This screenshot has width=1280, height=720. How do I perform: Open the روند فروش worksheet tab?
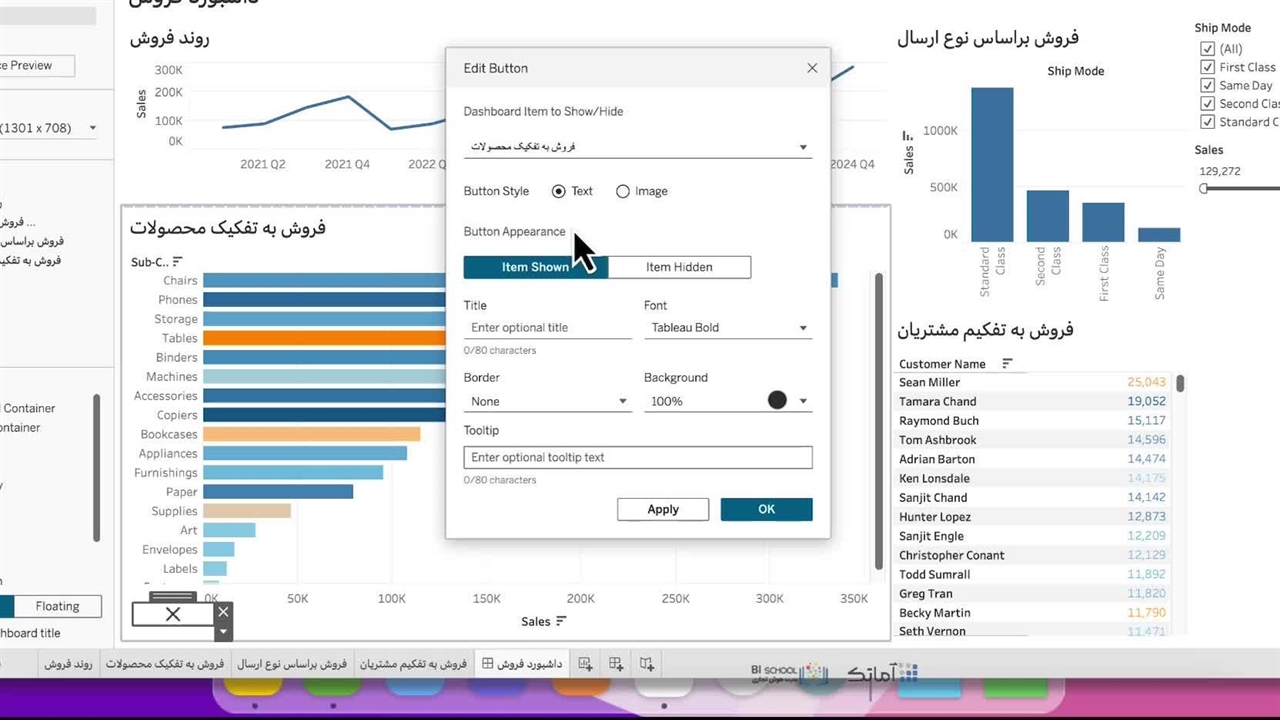[69, 664]
